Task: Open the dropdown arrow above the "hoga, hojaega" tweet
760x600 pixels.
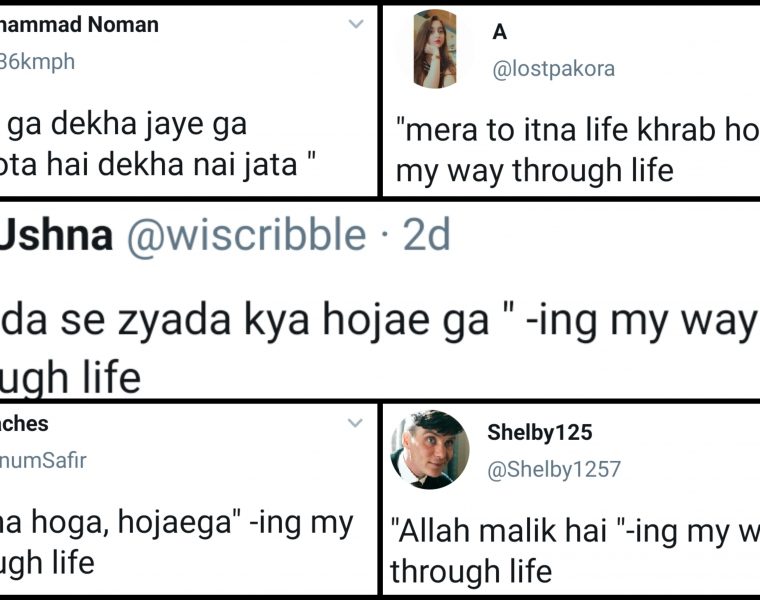Action: click(354, 423)
